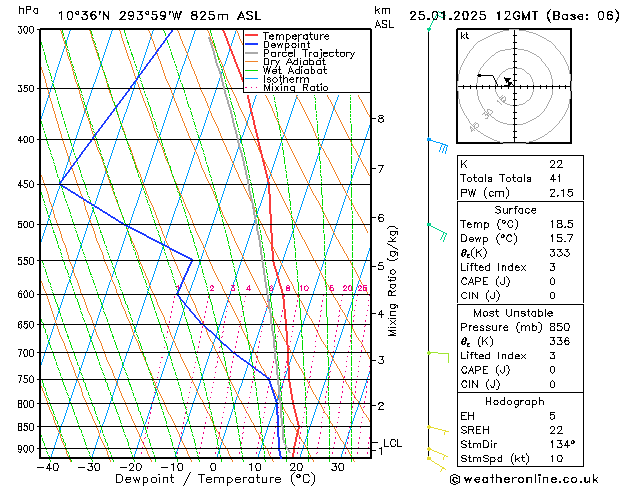Select the "Wet Adiabat" legend entry

tap(295, 70)
